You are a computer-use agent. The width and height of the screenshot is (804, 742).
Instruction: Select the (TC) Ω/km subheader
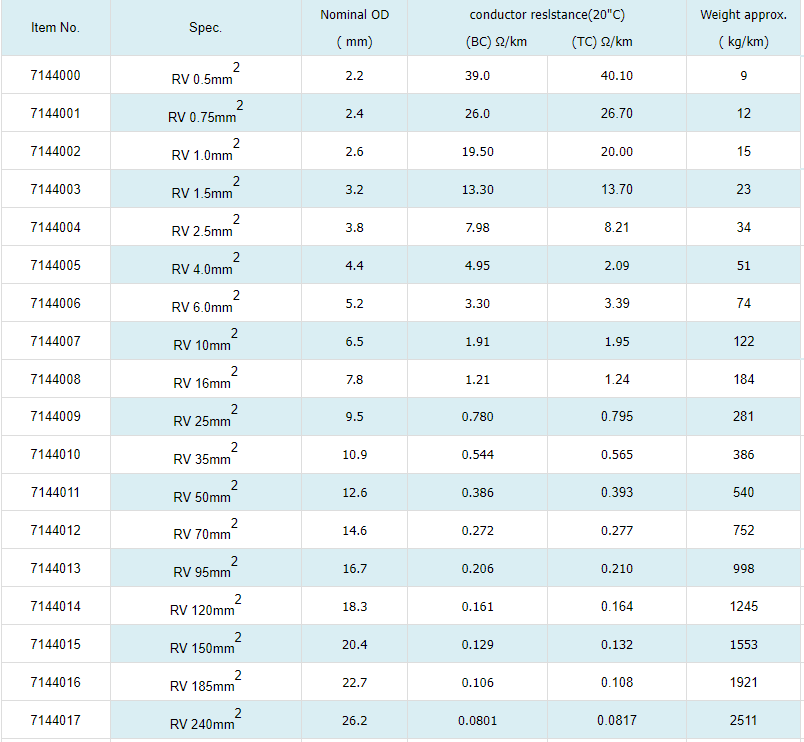point(602,42)
